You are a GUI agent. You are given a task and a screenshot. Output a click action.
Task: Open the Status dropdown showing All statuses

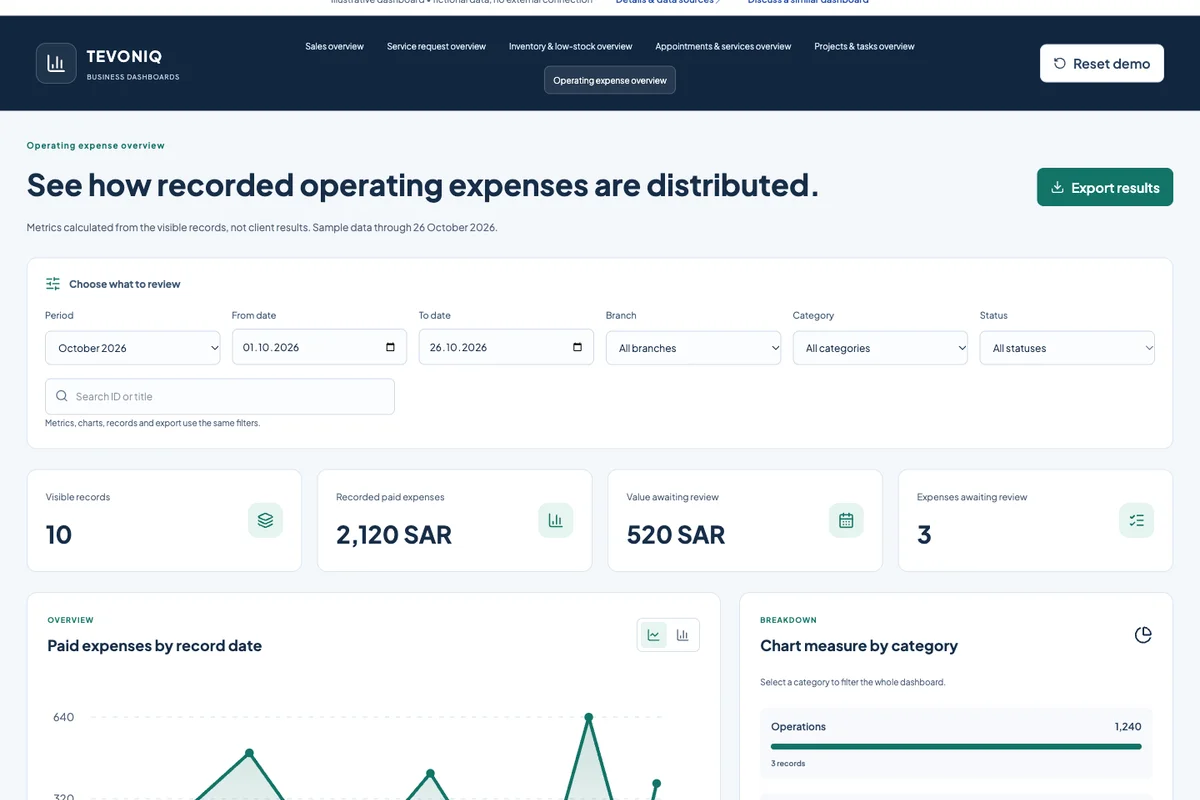pyautogui.click(x=1067, y=348)
